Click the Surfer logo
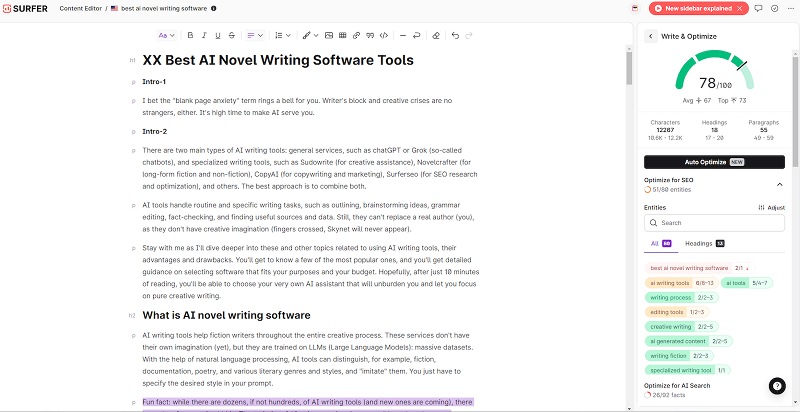800x412 pixels. (25, 8)
